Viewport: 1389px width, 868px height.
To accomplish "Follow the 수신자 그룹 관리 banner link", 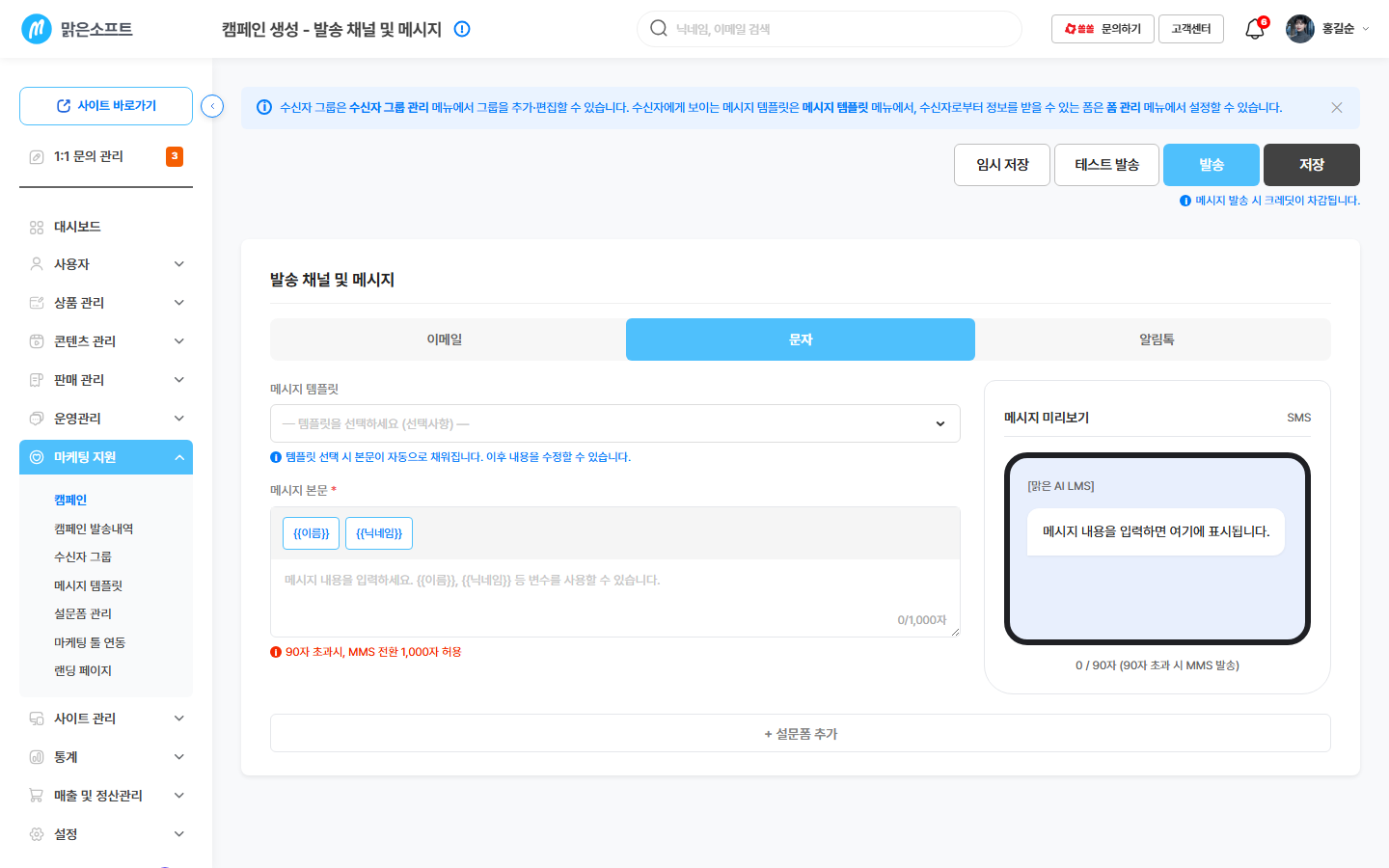I will [389, 107].
